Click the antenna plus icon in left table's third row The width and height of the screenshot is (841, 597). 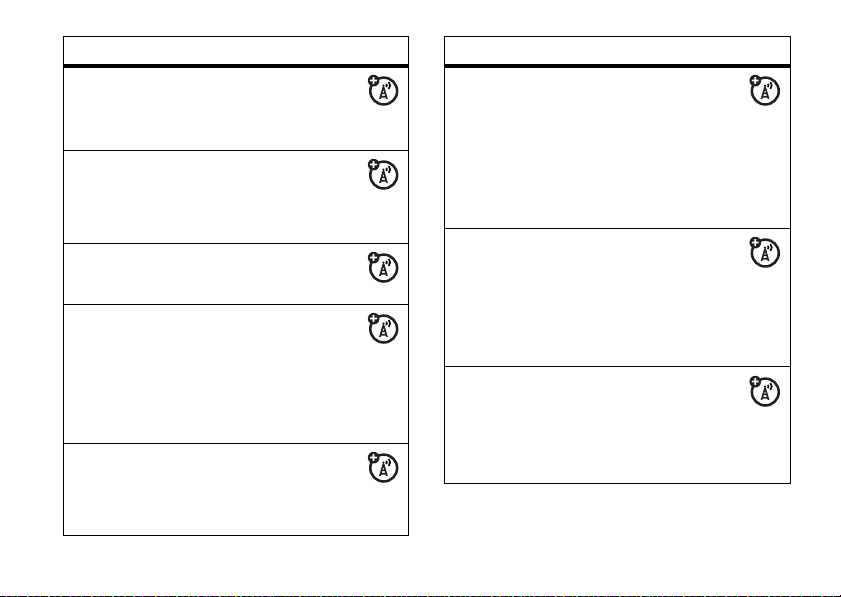(x=383, y=268)
